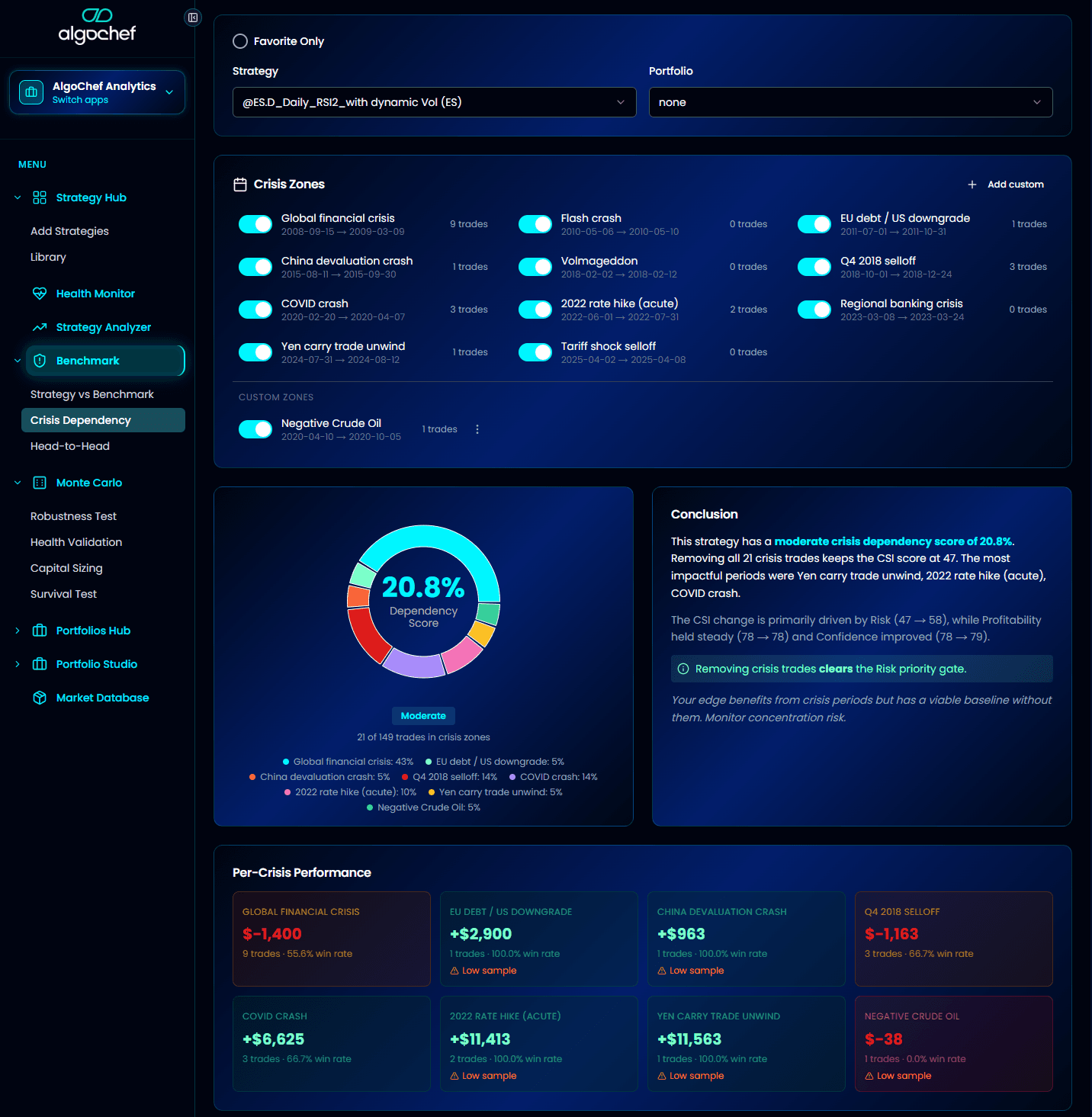Open the Head-to-Head page
The image size is (1092, 1117).
point(69,446)
